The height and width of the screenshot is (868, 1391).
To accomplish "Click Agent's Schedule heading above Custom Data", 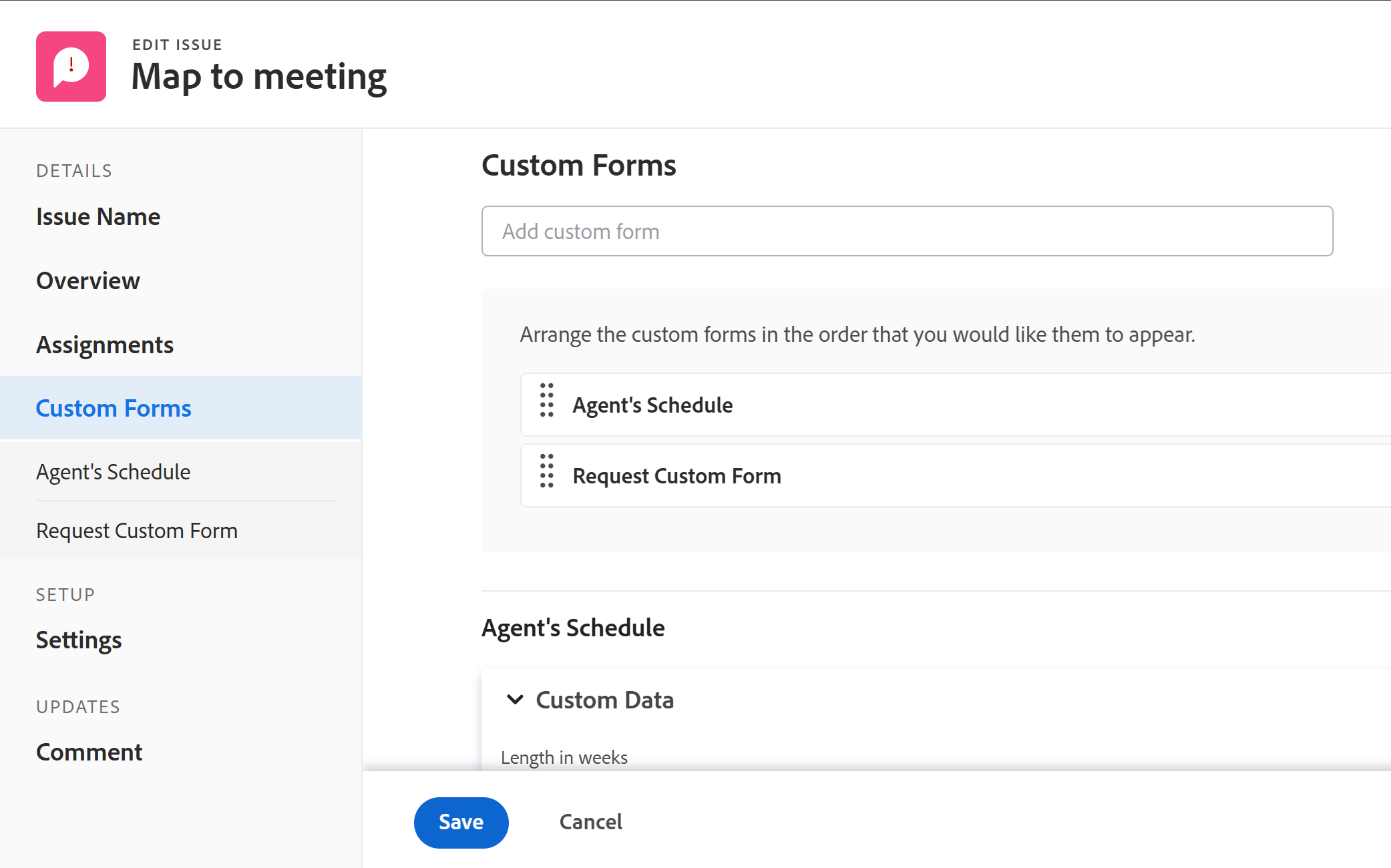I will [573, 628].
